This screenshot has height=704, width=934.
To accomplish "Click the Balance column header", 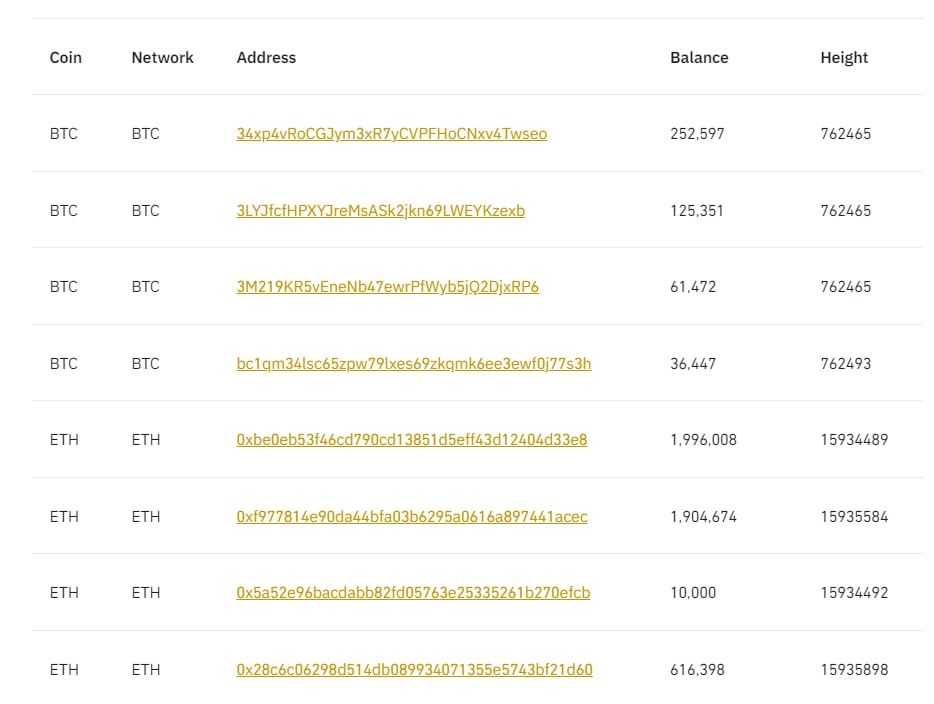I will tap(699, 57).
